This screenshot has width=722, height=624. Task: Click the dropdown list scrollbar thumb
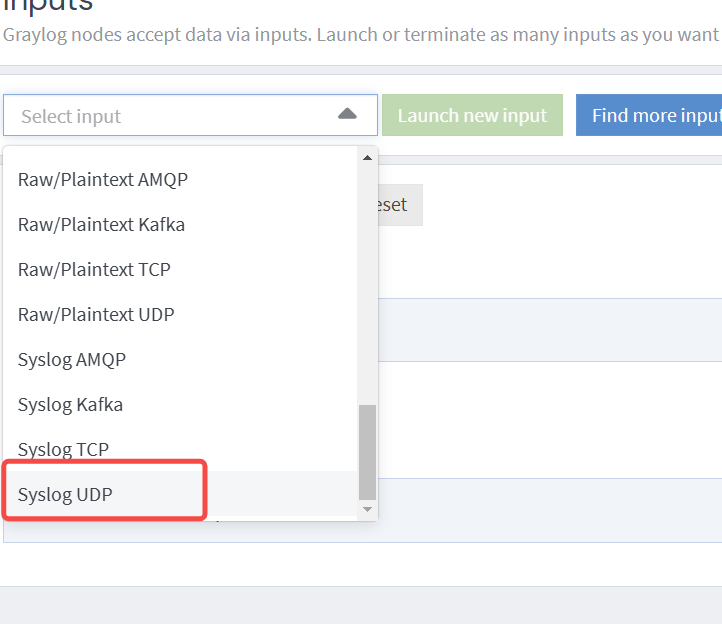pyautogui.click(x=367, y=452)
